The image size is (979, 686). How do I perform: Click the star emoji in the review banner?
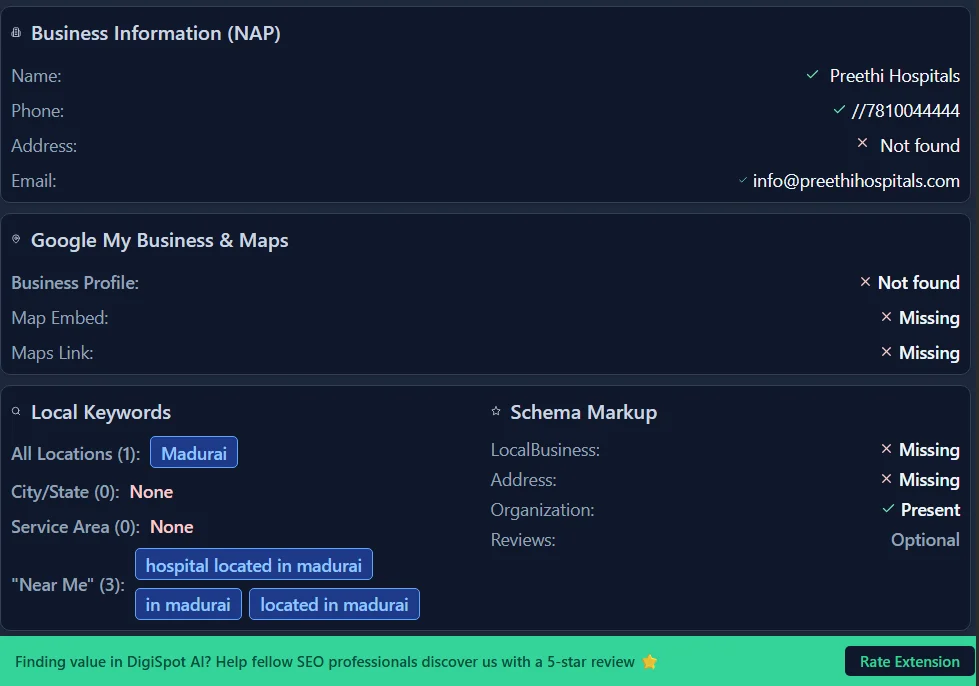point(650,662)
